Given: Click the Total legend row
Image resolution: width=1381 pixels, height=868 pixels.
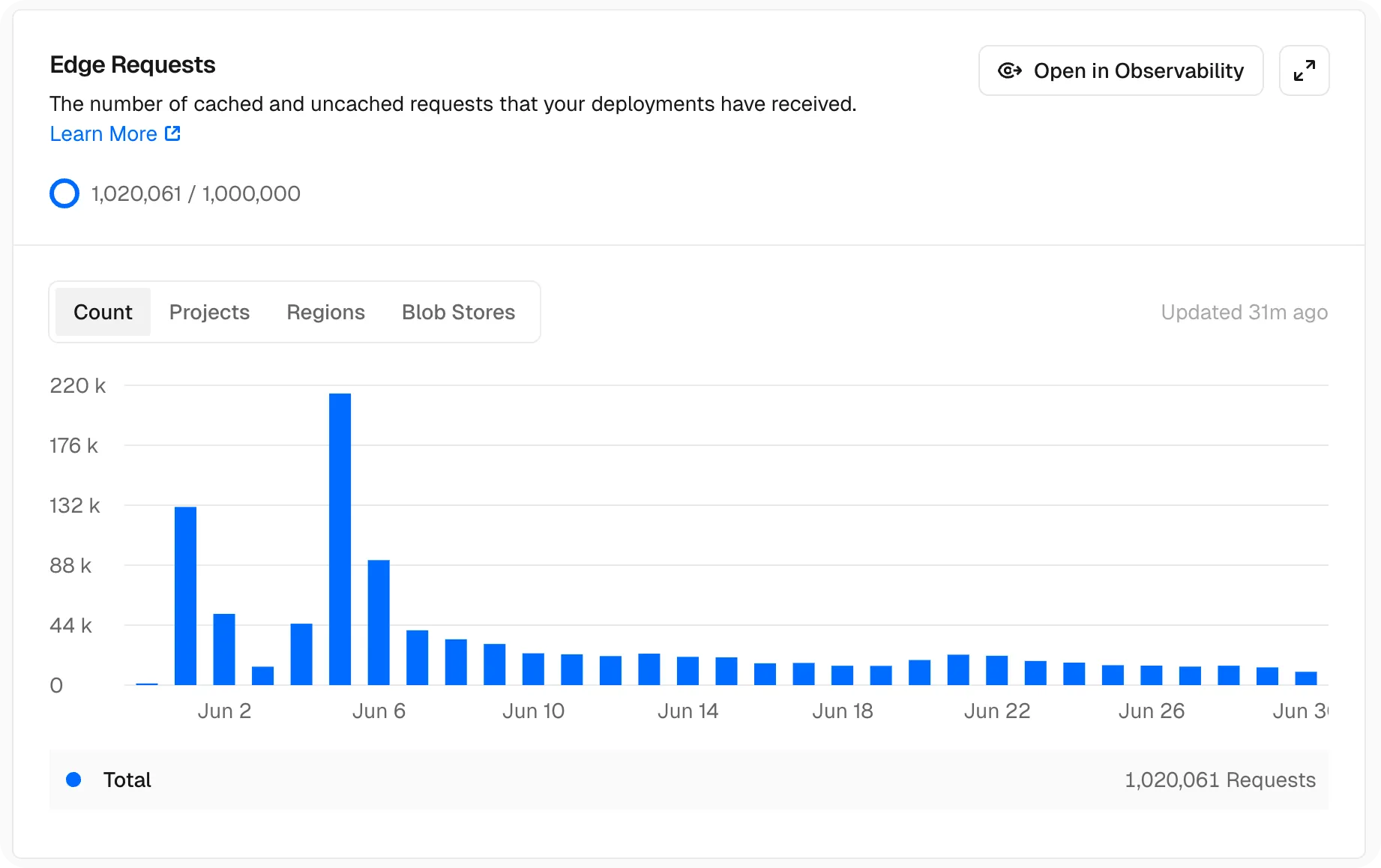Looking at the screenshot, I should click(688, 780).
